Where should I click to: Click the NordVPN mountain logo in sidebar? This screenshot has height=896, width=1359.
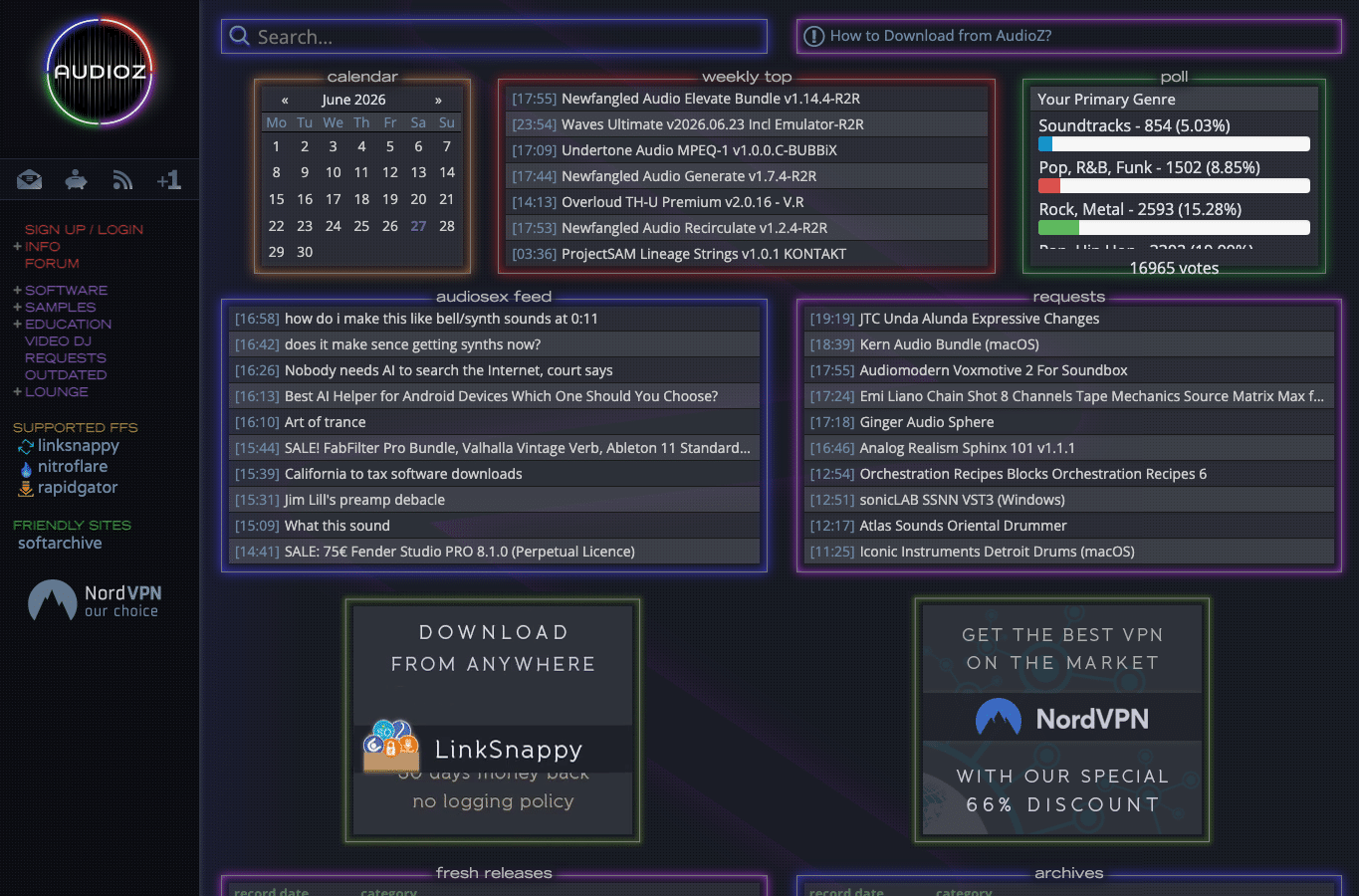click(x=53, y=600)
